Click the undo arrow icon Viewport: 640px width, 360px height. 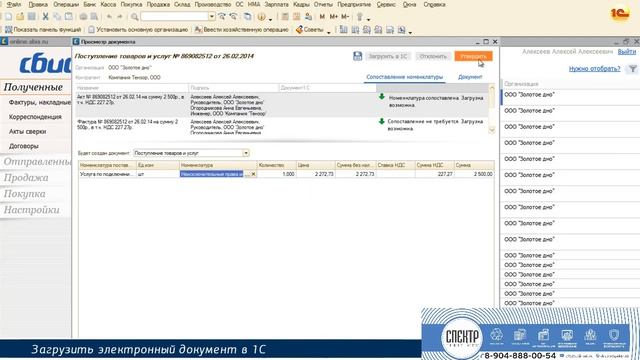(109, 17)
